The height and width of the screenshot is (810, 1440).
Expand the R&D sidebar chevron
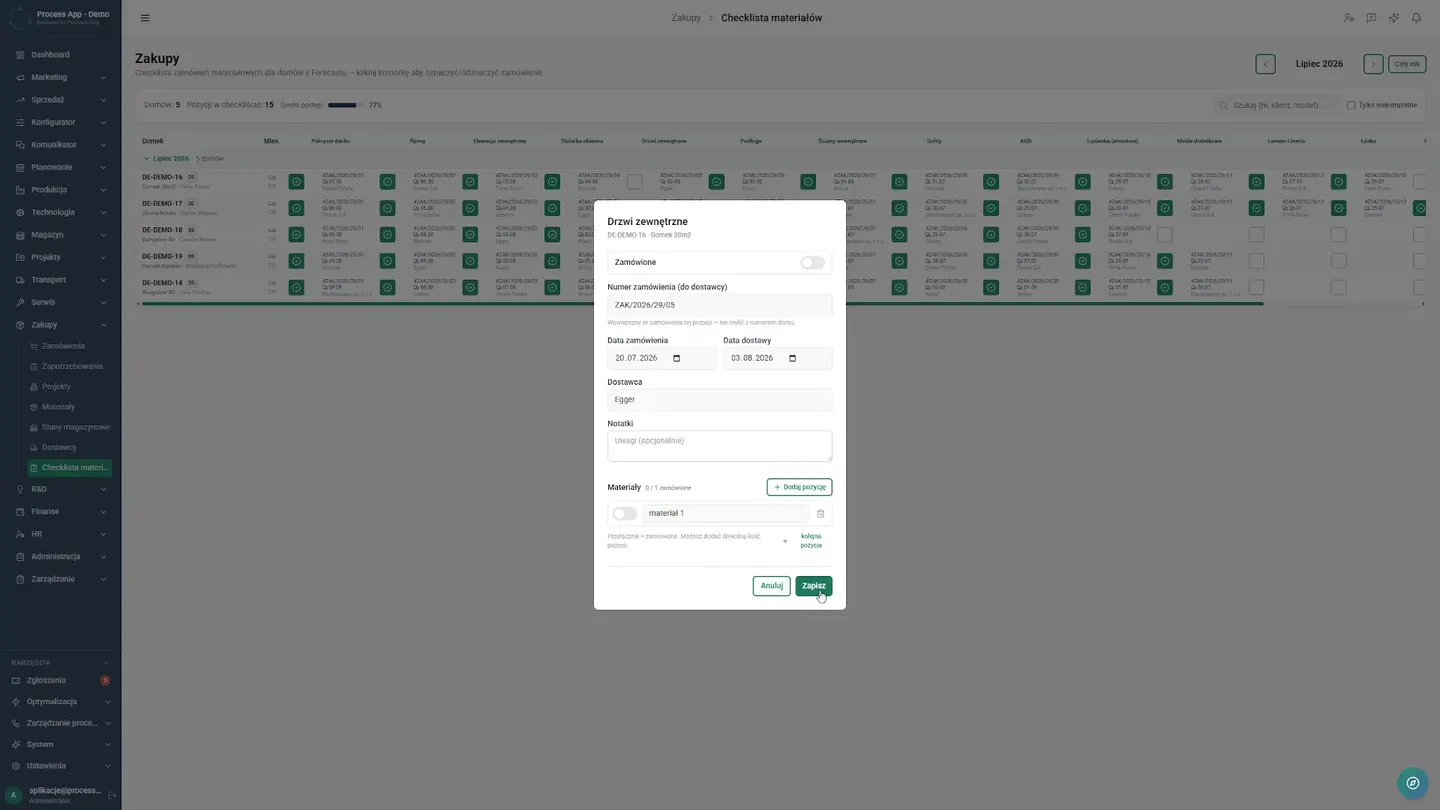point(103,489)
